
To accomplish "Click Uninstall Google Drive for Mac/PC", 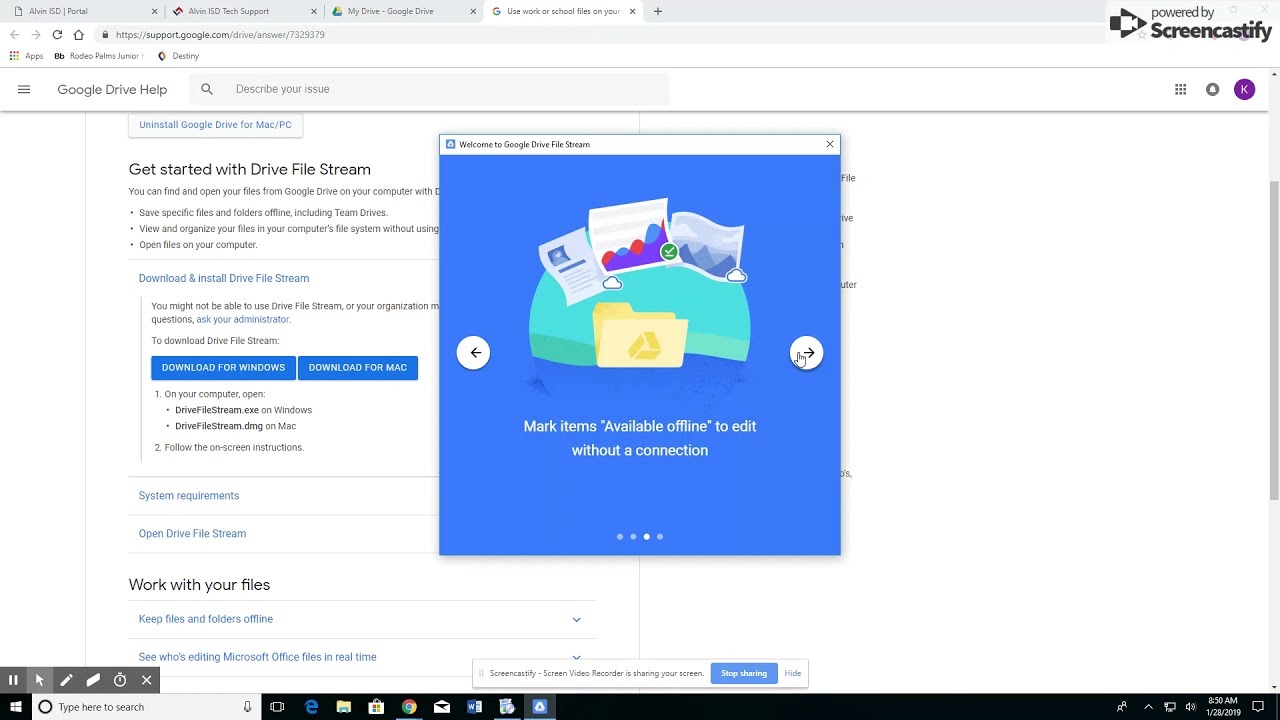I will [215, 125].
